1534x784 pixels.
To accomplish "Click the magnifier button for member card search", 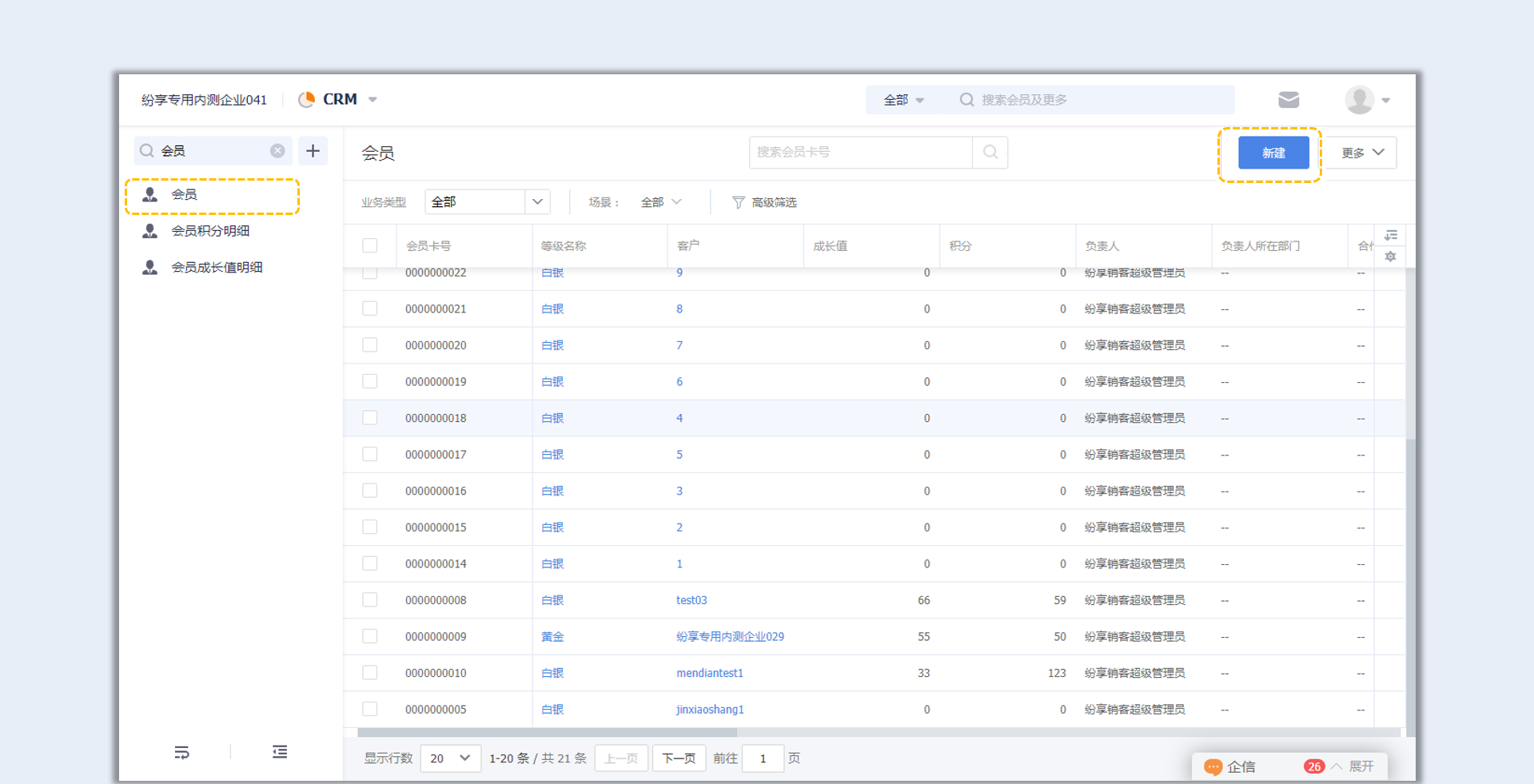I will click(x=990, y=152).
